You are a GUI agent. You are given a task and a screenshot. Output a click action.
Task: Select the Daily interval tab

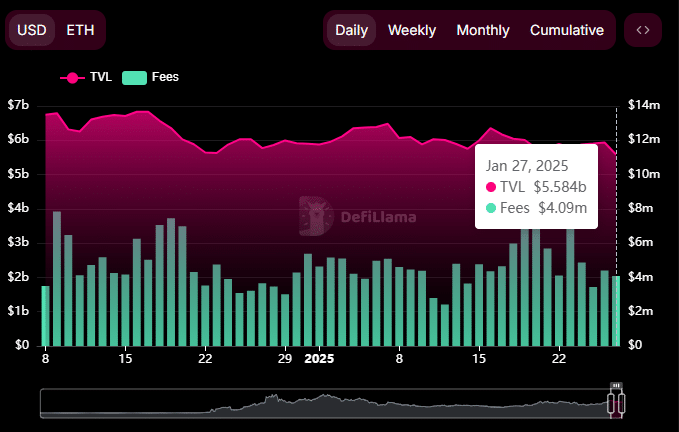point(351,30)
